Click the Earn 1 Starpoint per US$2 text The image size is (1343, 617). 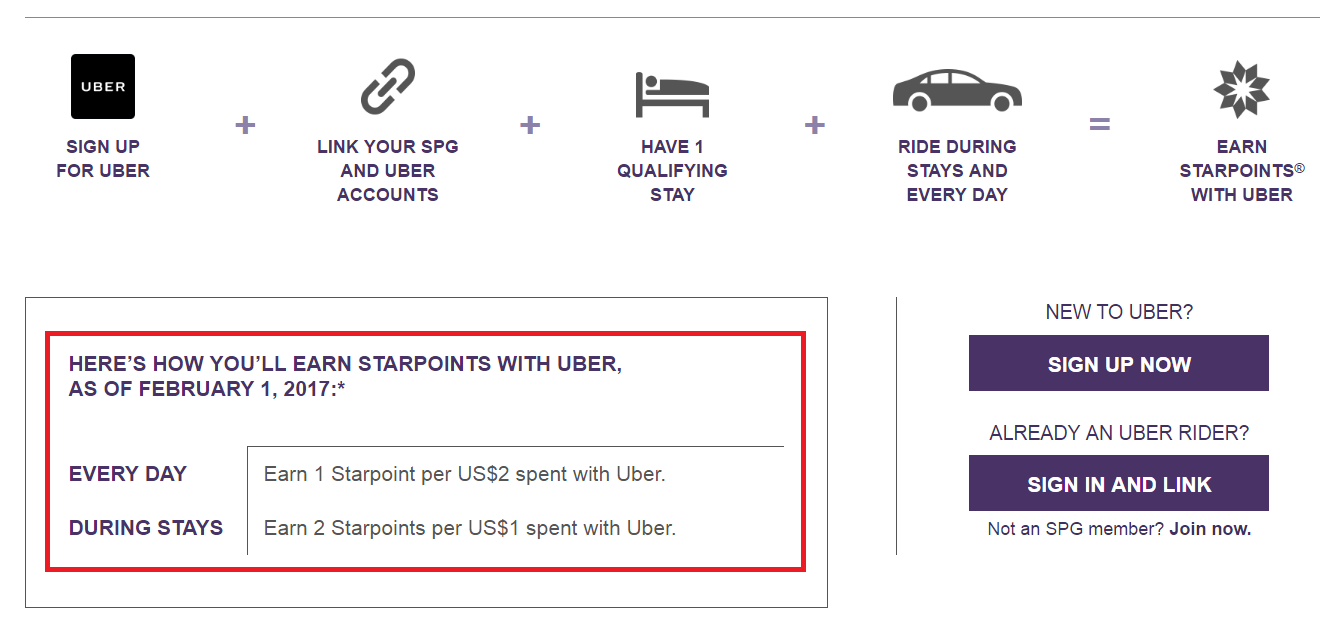464,474
